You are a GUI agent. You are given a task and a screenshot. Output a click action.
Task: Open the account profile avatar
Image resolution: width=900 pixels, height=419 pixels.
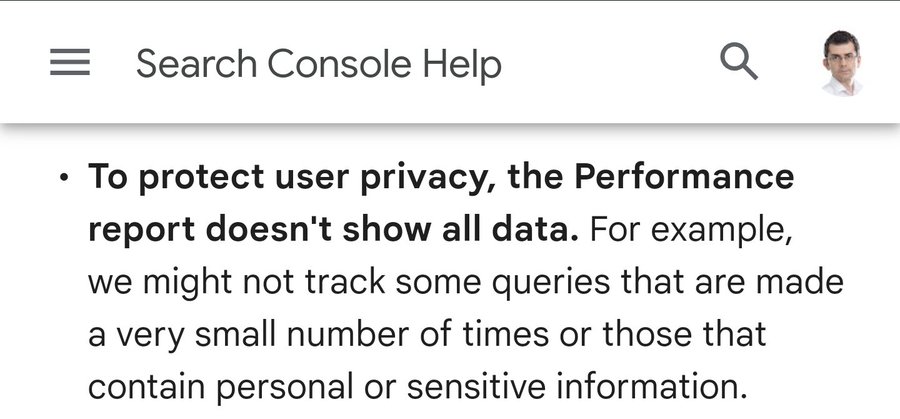[841, 63]
